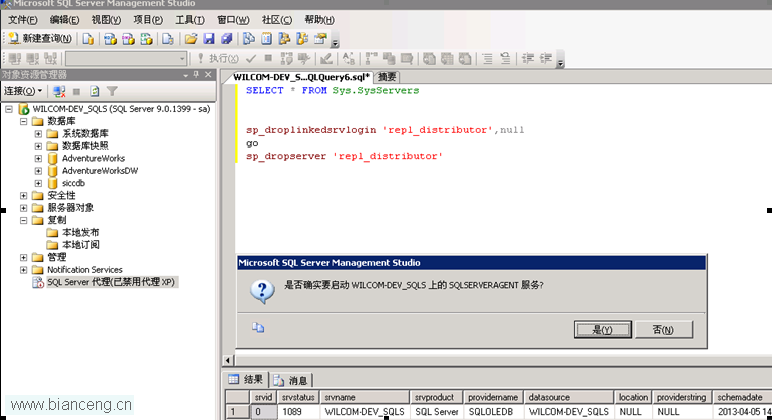Open the Project (项目) menu
772x420 pixels.
coord(148,20)
